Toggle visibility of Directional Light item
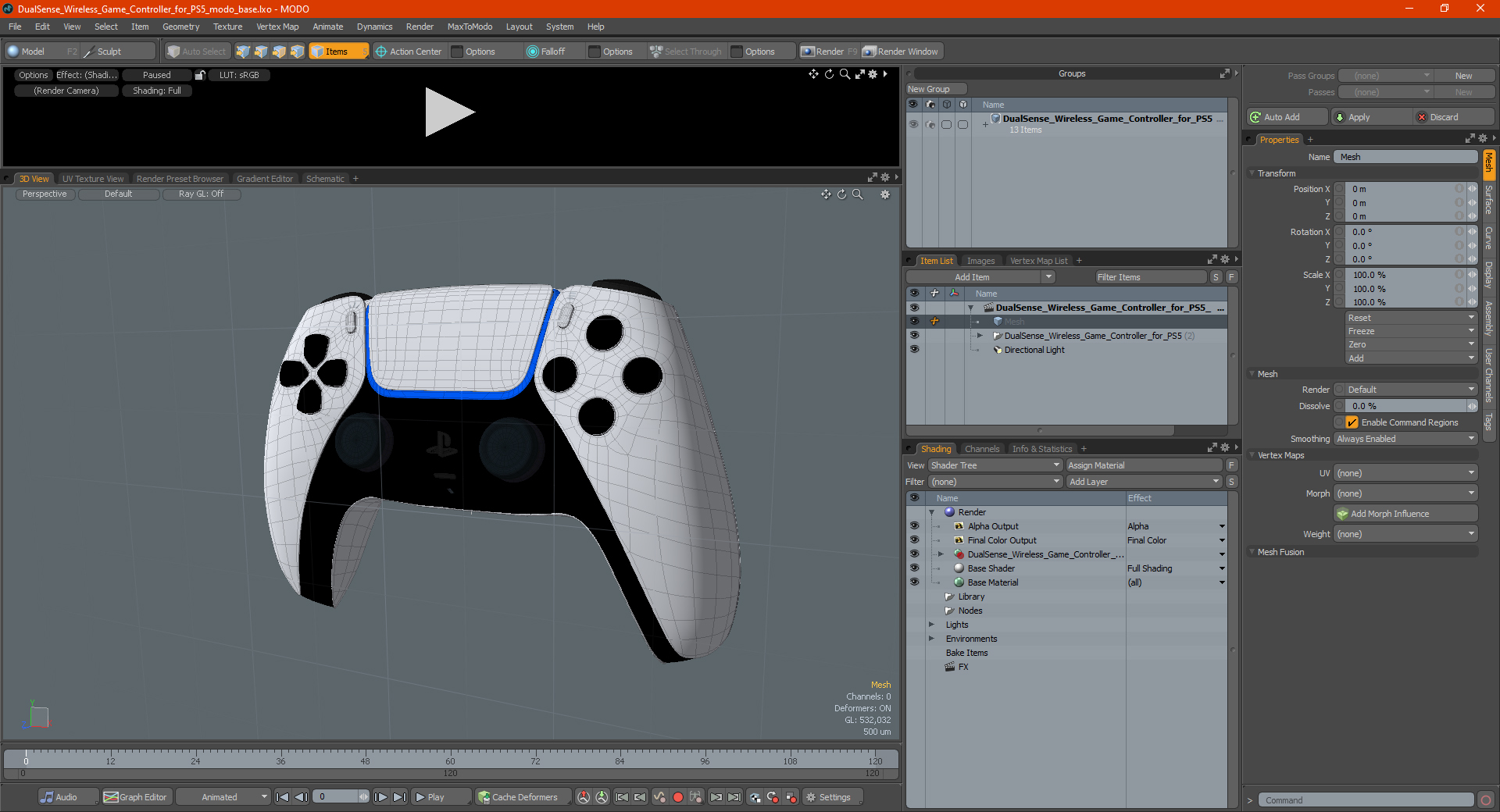This screenshot has width=1500, height=812. 914,350
